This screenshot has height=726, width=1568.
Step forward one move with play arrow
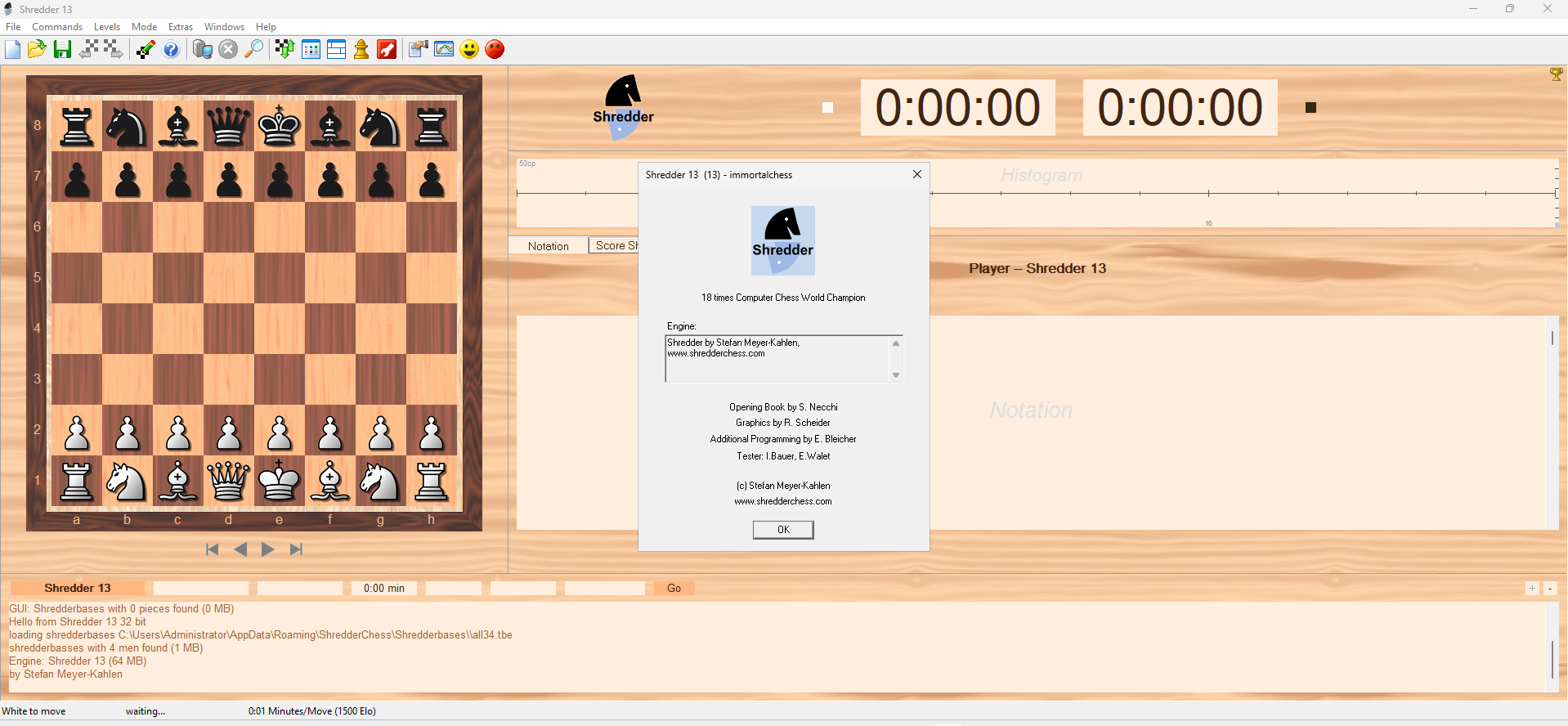click(267, 549)
